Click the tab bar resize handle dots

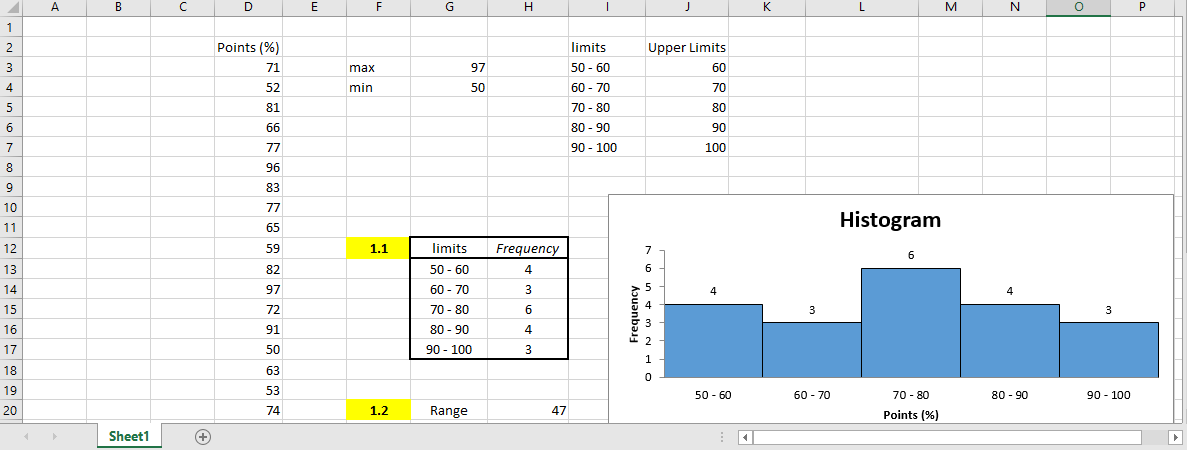pos(722,437)
